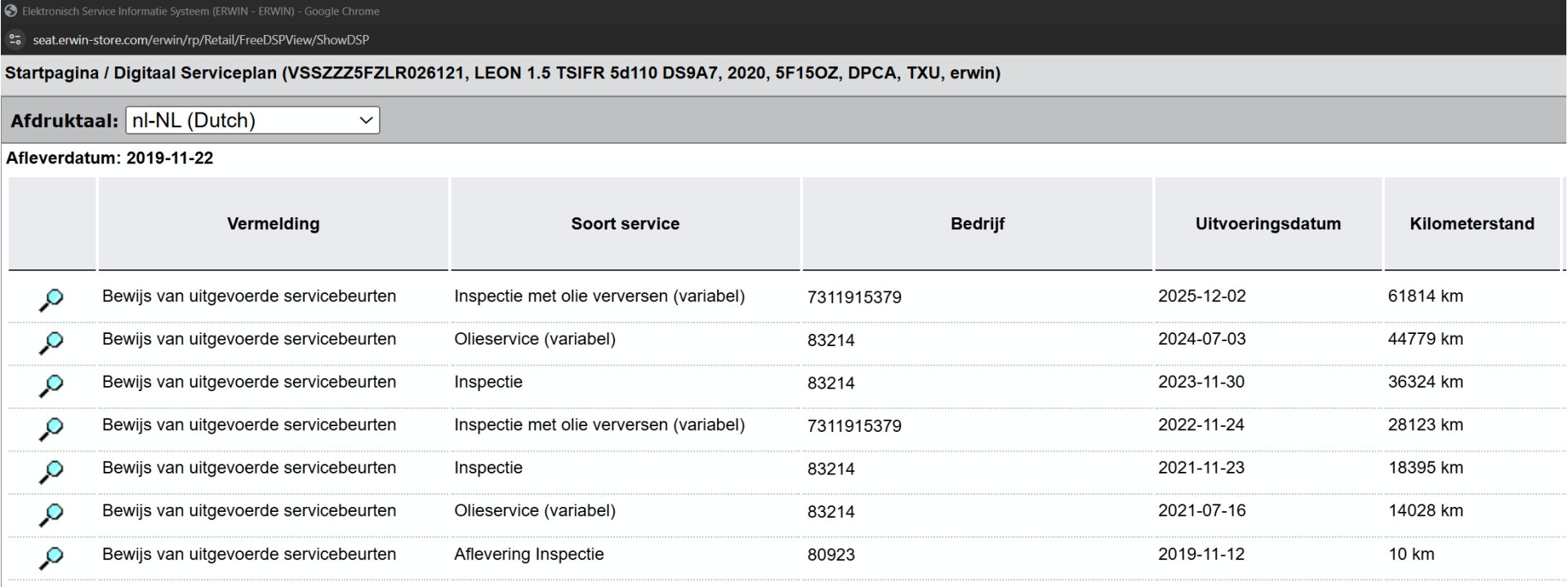Click the Soort service column header

[x=625, y=224]
